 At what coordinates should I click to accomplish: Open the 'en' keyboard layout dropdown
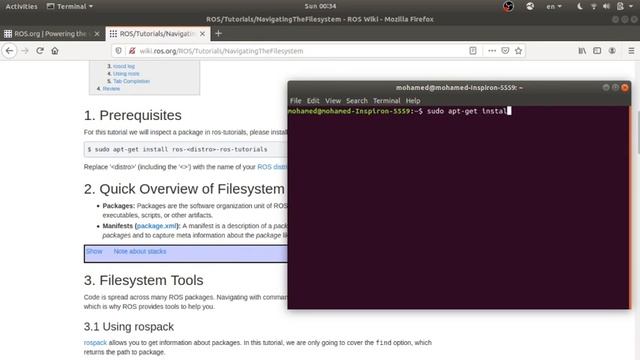coord(554,7)
